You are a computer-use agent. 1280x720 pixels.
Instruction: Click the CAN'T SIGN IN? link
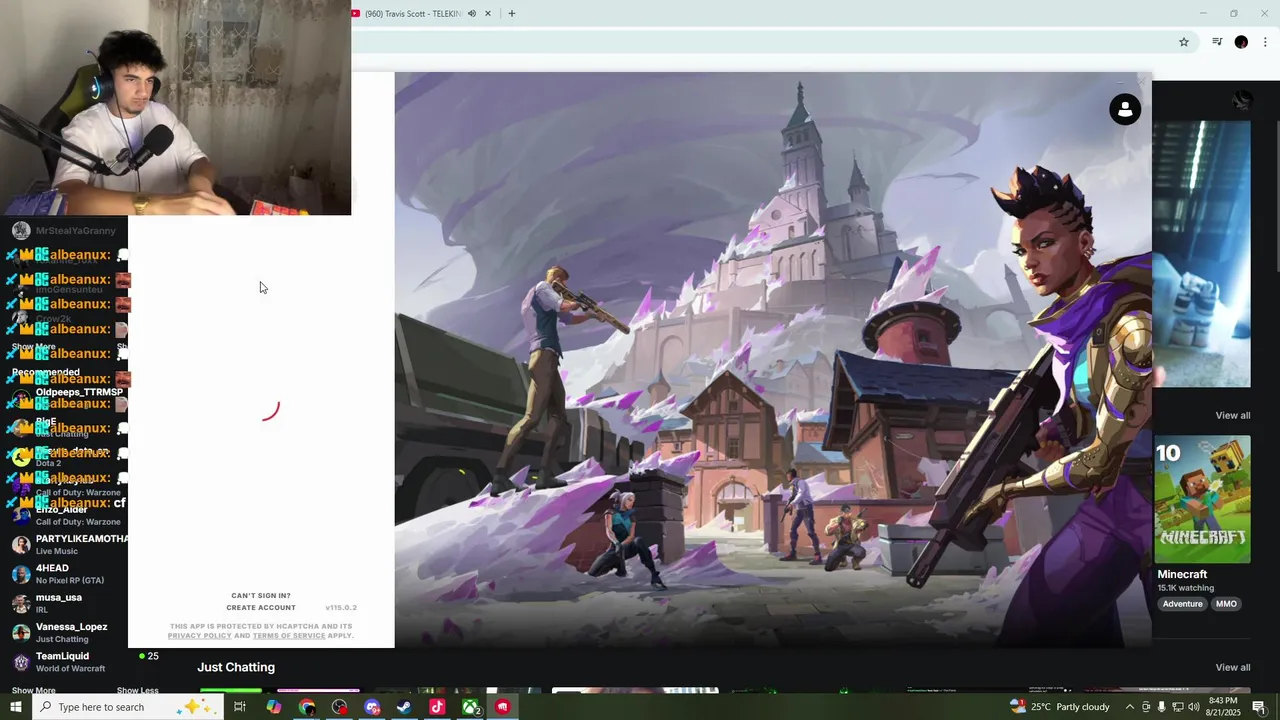261,596
